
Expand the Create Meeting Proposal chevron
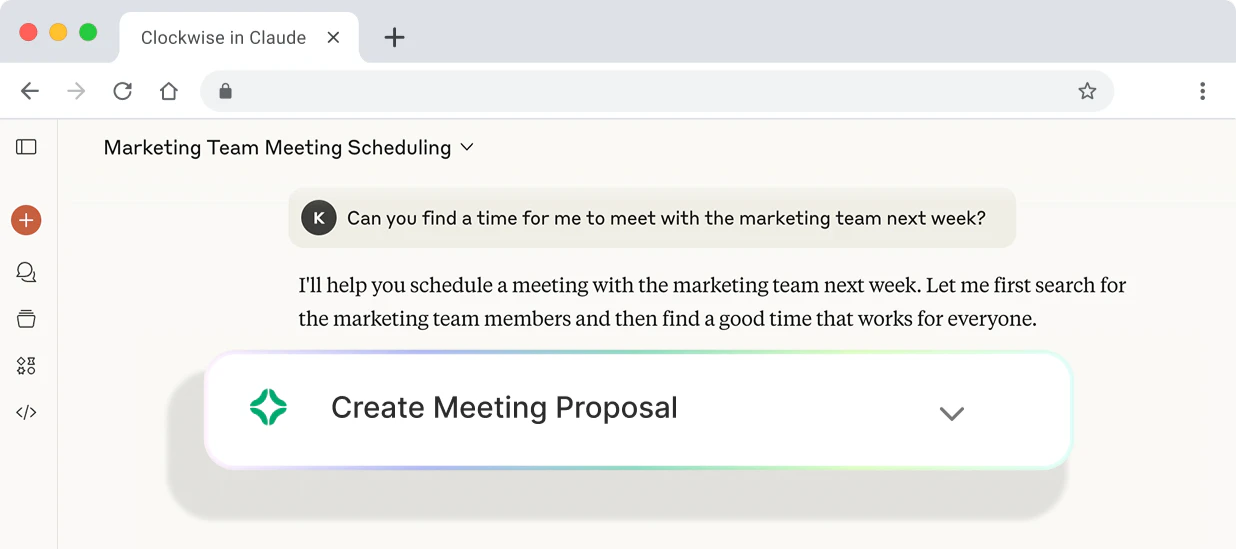(951, 413)
